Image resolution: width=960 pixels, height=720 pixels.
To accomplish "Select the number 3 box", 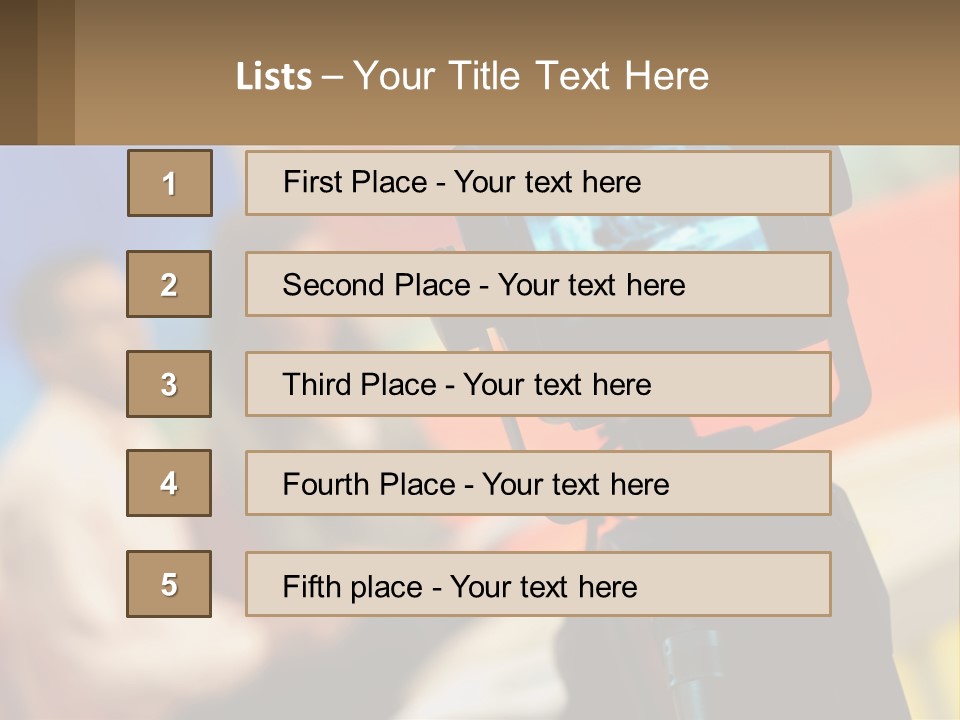I will point(169,384).
